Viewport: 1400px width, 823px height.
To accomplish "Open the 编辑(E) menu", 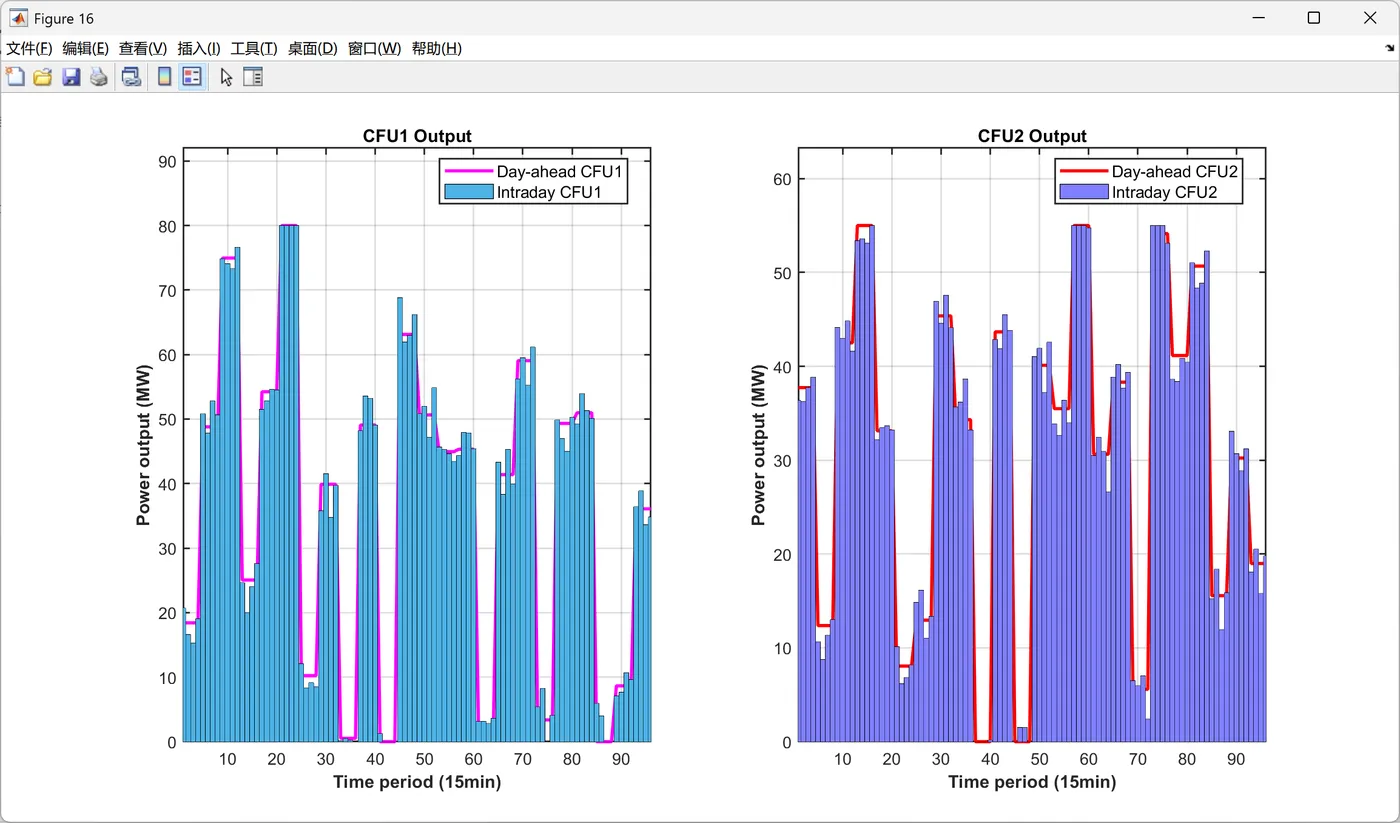I will (85, 48).
